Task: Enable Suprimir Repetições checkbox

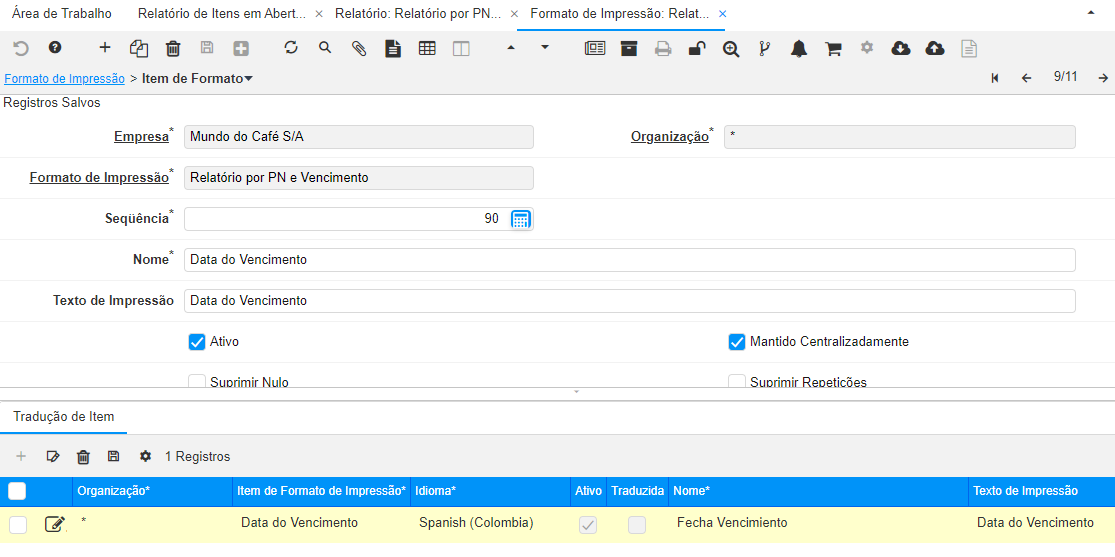Action: 737,382
